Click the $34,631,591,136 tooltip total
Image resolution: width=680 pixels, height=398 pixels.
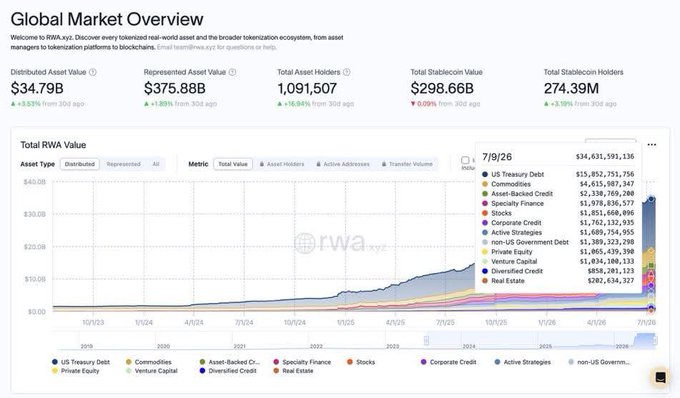(605, 157)
